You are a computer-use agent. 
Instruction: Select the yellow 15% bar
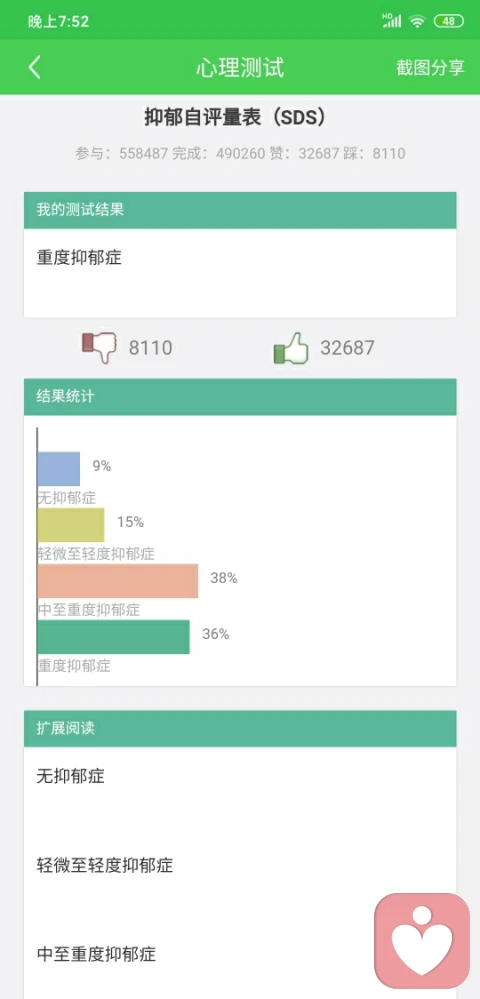coord(71,525)
